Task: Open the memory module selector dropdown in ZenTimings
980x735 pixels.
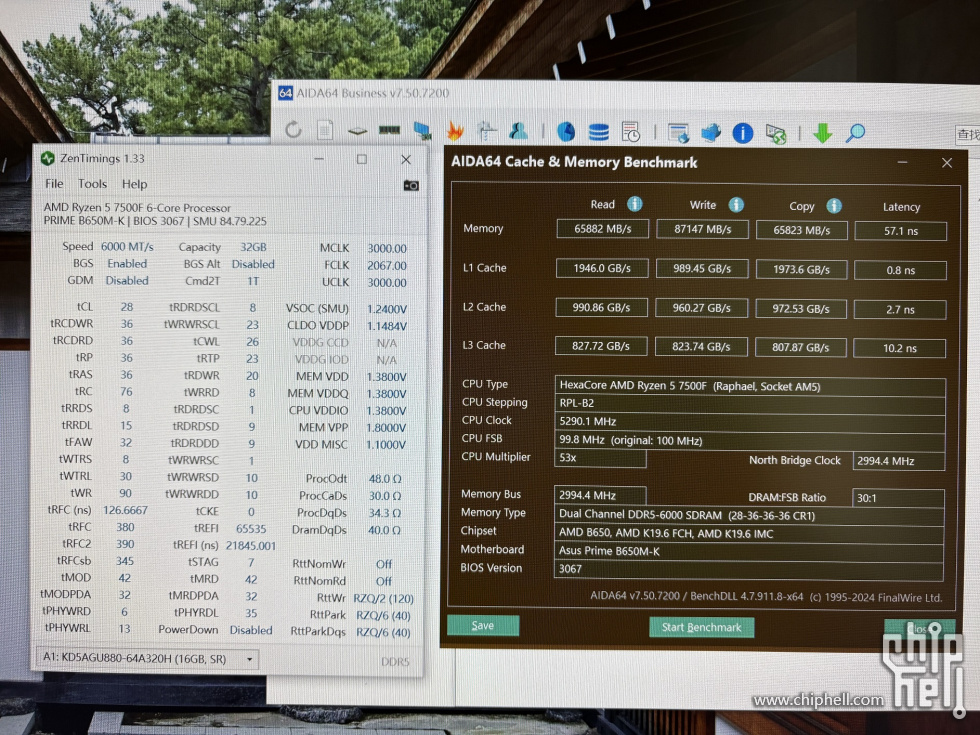Action: tap(148, 659)
